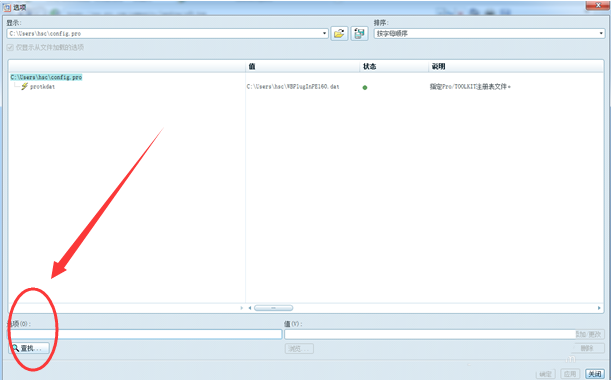Click the right scroll arrow of the options pane
Viewport: 611px width, 380px height.
[242, 308]
